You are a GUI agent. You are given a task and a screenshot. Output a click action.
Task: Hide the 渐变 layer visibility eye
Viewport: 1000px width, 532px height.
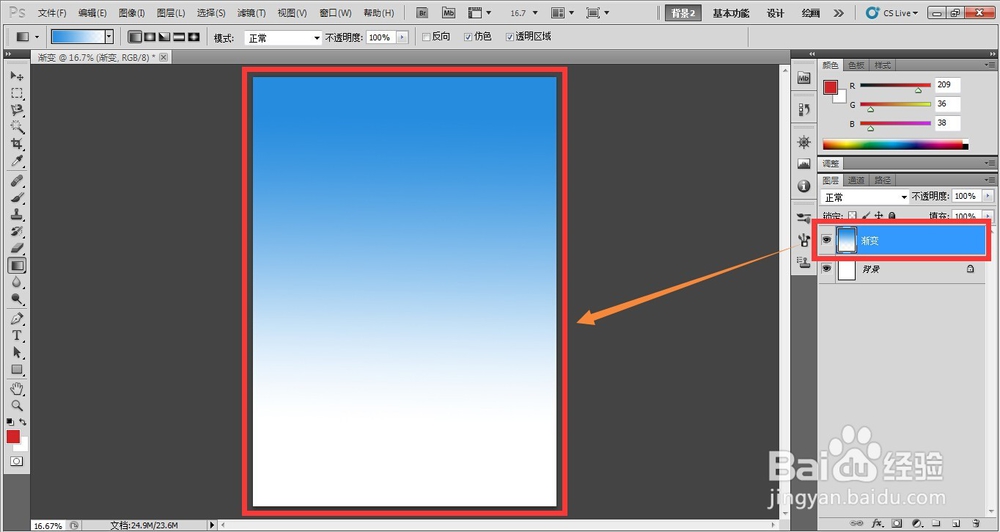tap(827, 240)
